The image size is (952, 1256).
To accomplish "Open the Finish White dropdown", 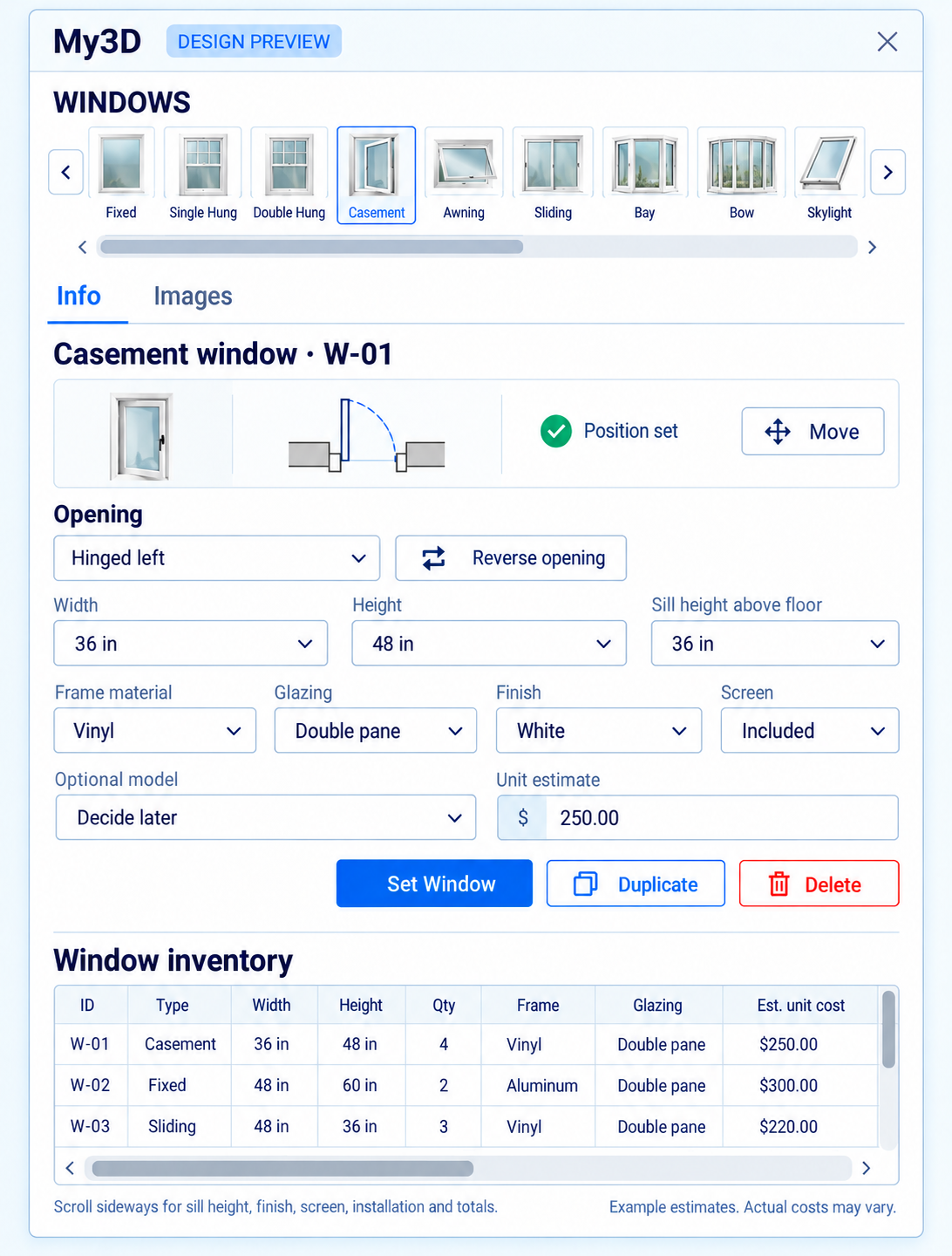I will click(599, 731).
